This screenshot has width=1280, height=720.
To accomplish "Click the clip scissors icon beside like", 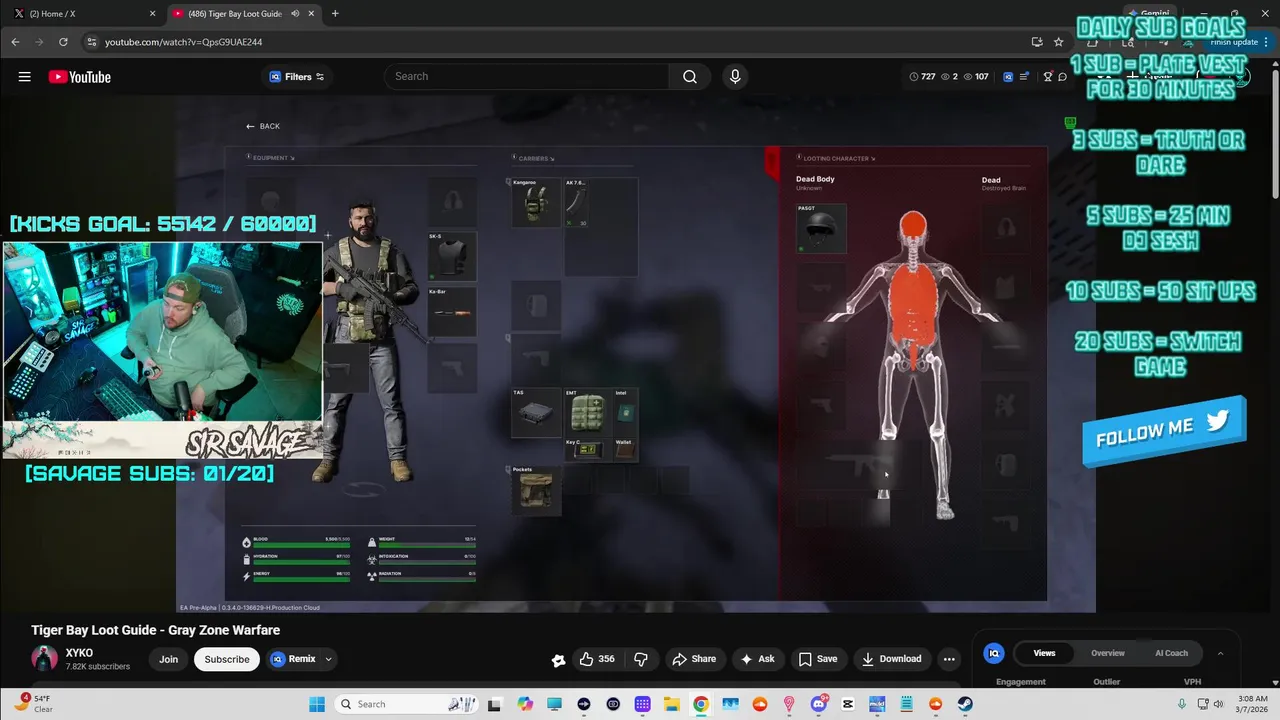I will coord(558,660).
